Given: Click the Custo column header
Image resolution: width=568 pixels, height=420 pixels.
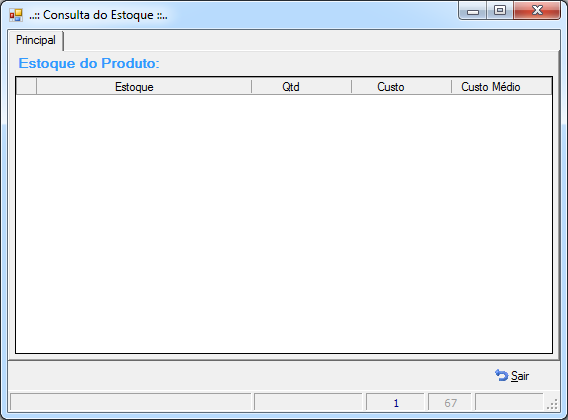Looking at the screenshot, I should pos(401,87).
